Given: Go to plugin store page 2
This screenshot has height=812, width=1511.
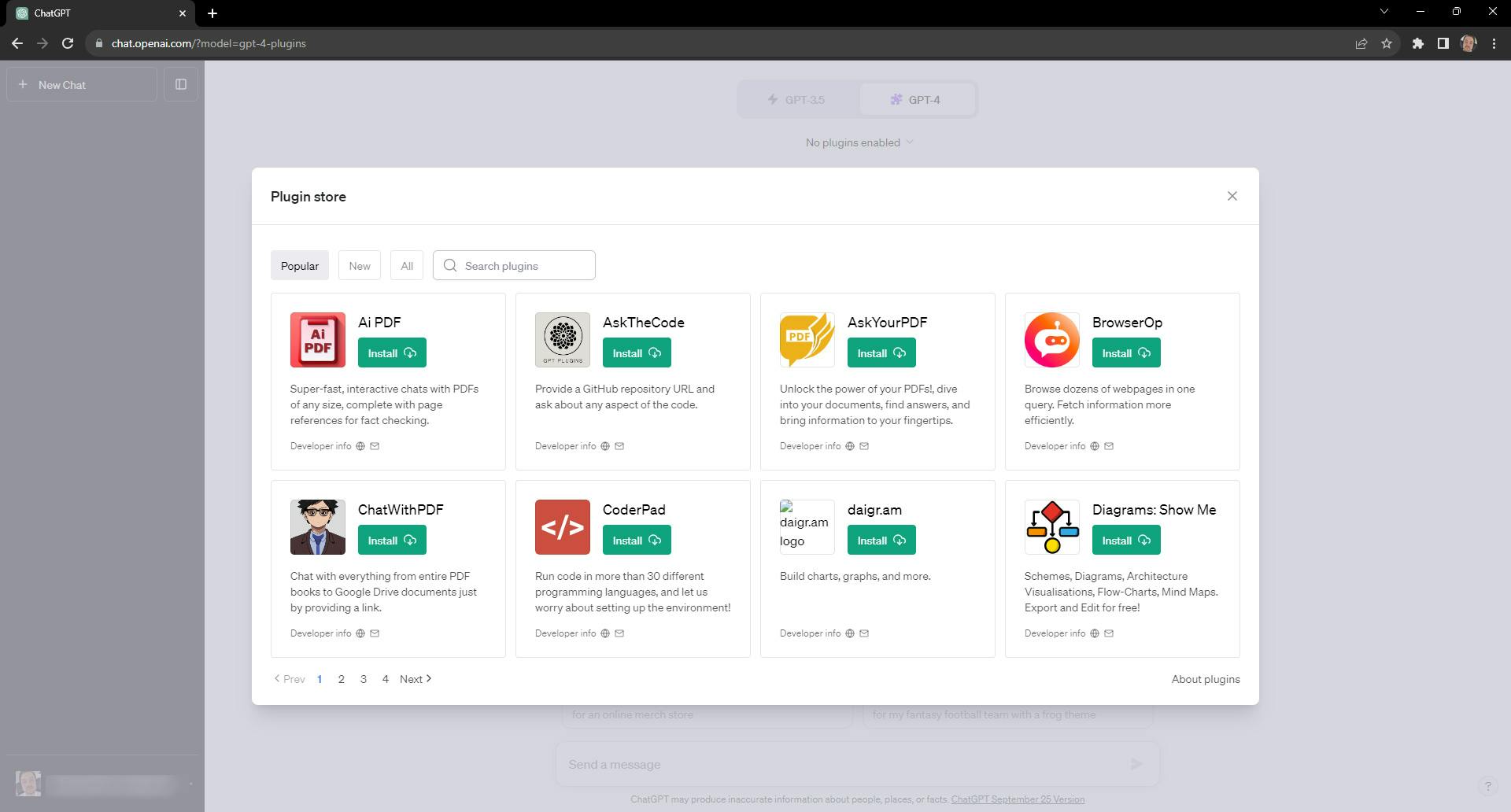Looking at the screenshot, I should 342,679.
